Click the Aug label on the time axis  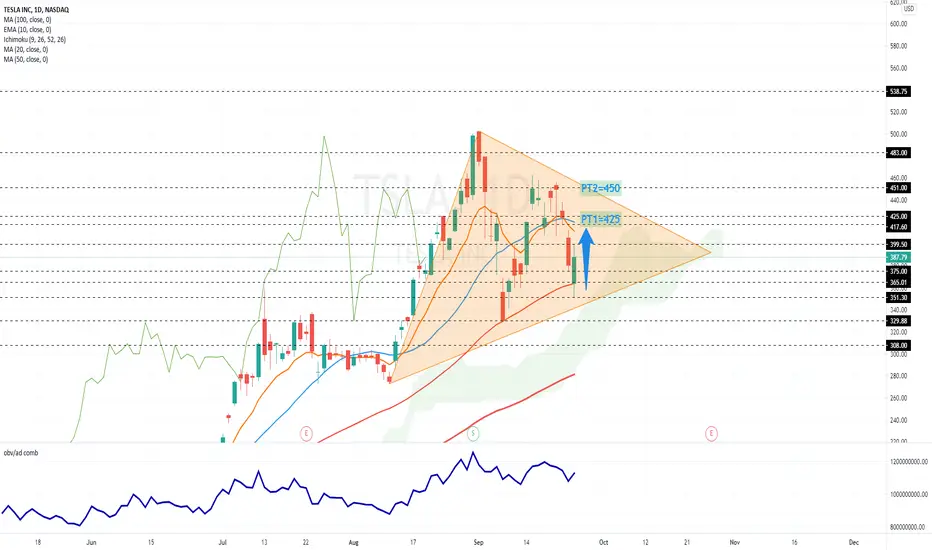(354, 542)
